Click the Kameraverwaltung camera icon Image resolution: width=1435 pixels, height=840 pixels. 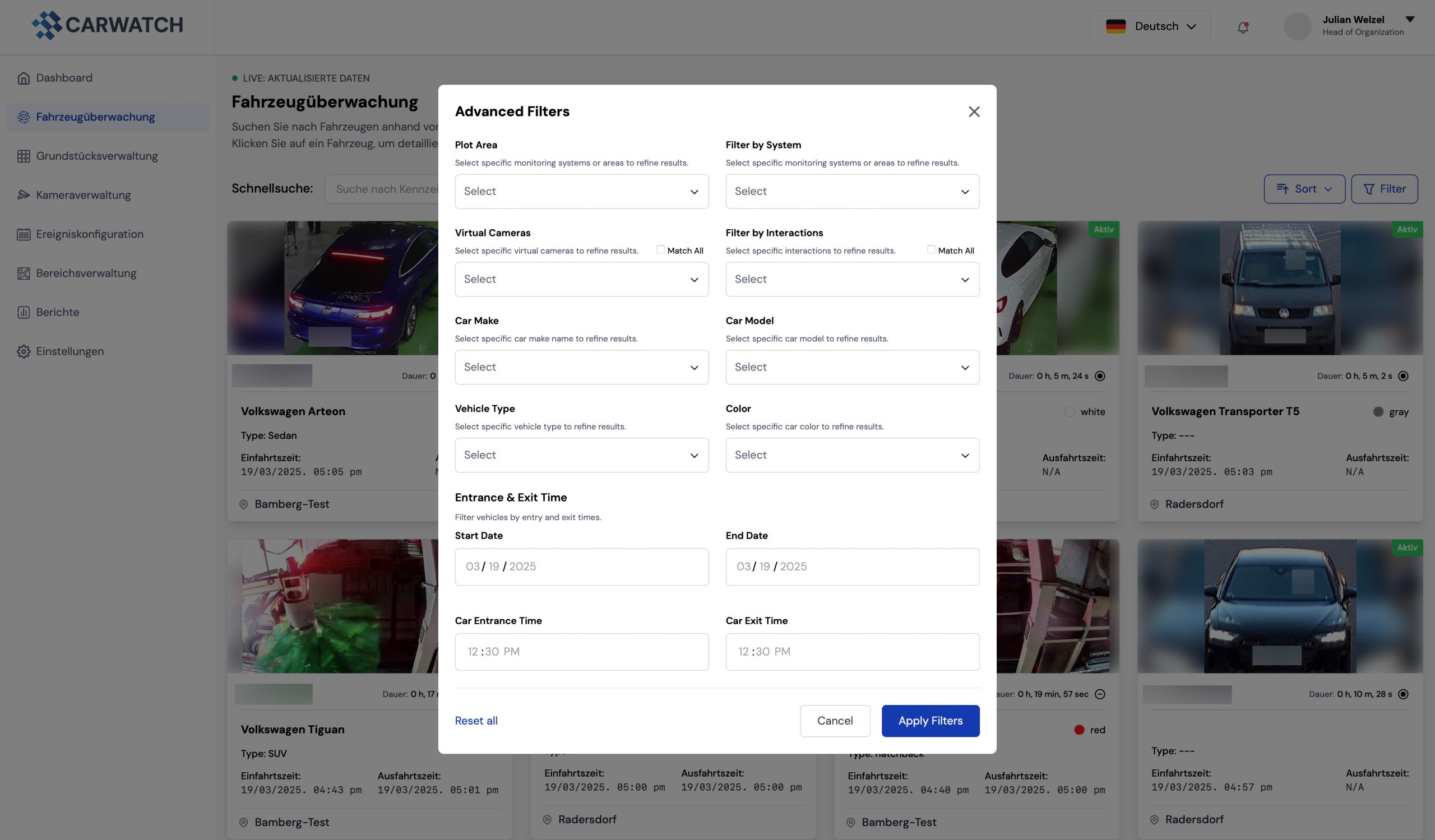[x=24, y=195]
